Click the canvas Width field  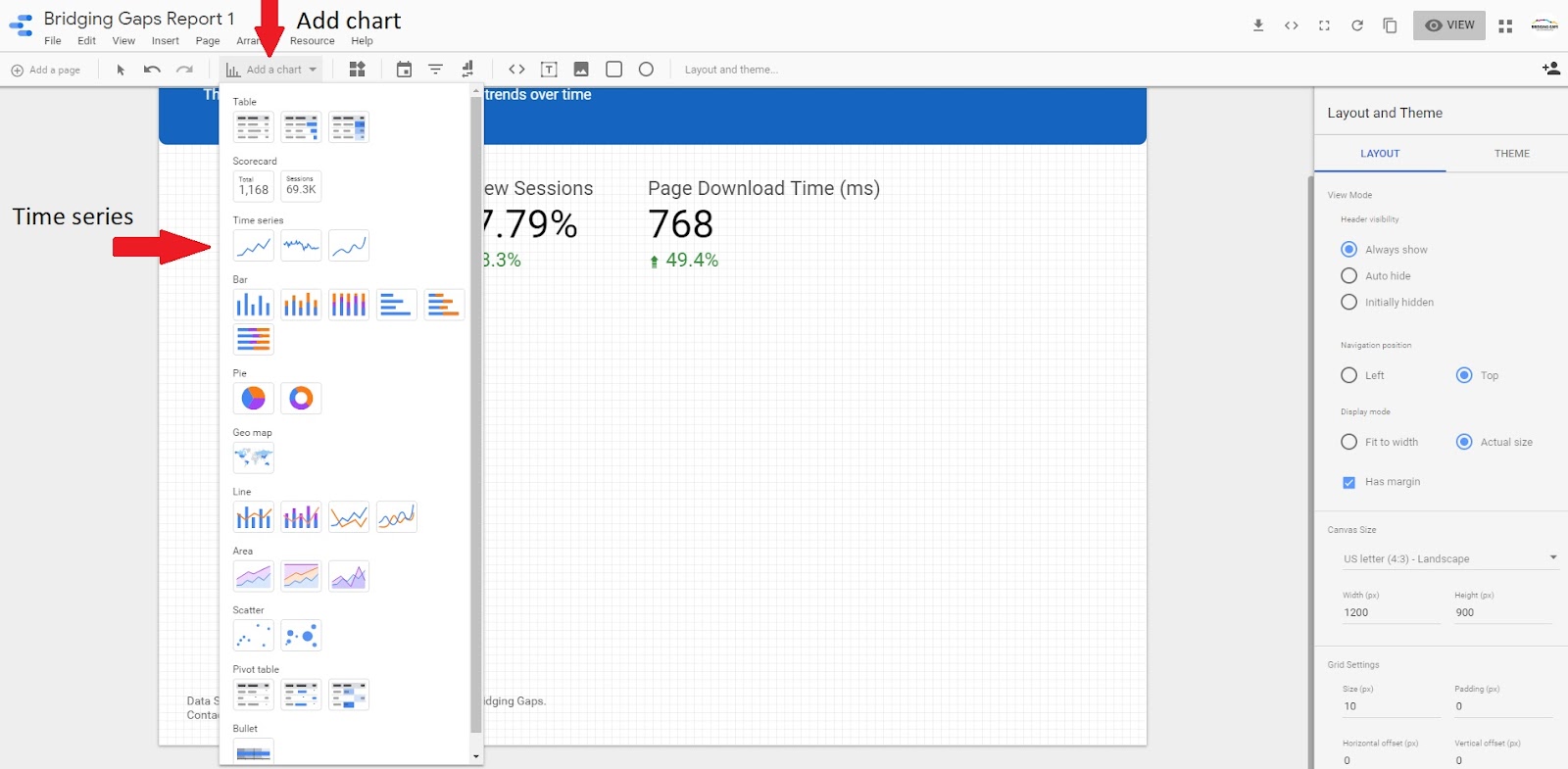tap(1391, 612)
